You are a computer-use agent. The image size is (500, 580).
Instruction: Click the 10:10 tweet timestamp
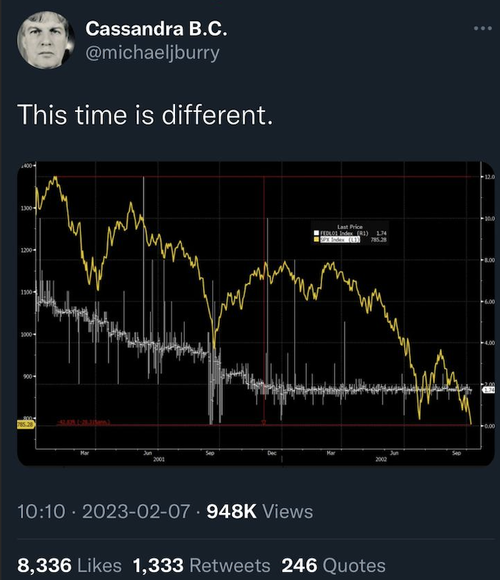(41, 512)
